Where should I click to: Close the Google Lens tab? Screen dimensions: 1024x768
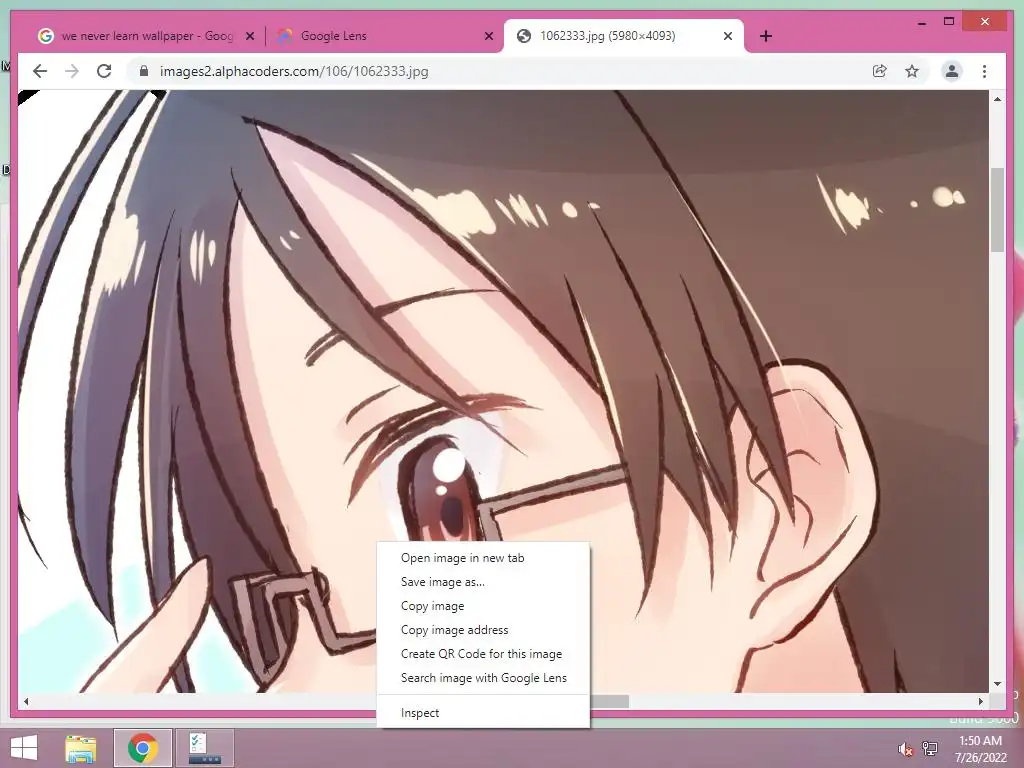pyautogui.click(x=488, y=36)
